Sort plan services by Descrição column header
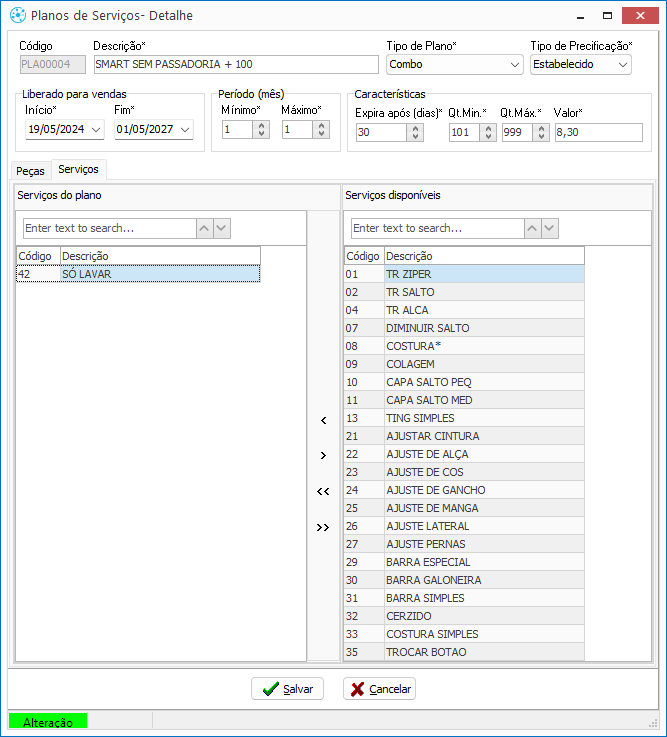 point(160,256)
